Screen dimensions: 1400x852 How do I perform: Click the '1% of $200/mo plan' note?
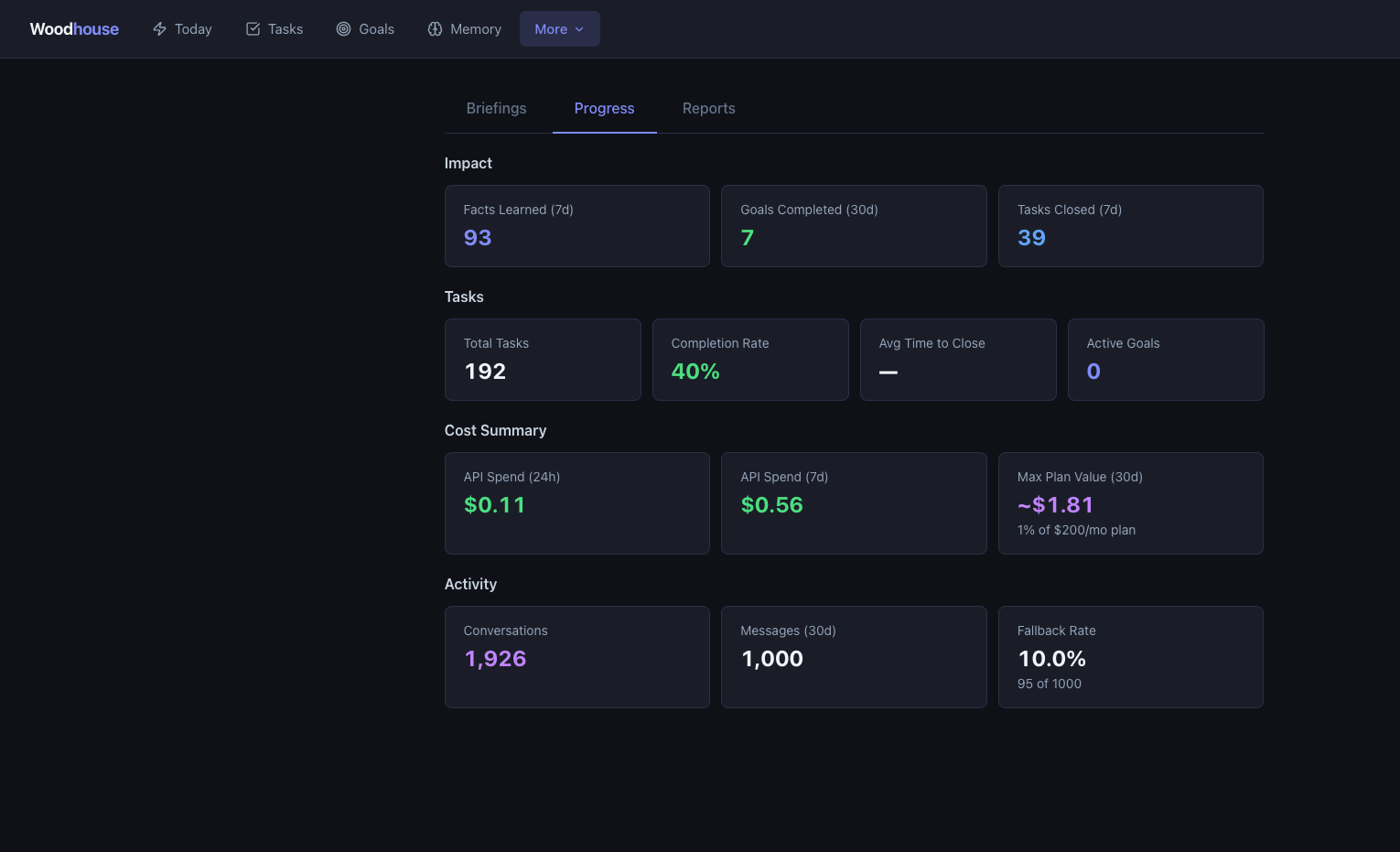pos(1076,530)
